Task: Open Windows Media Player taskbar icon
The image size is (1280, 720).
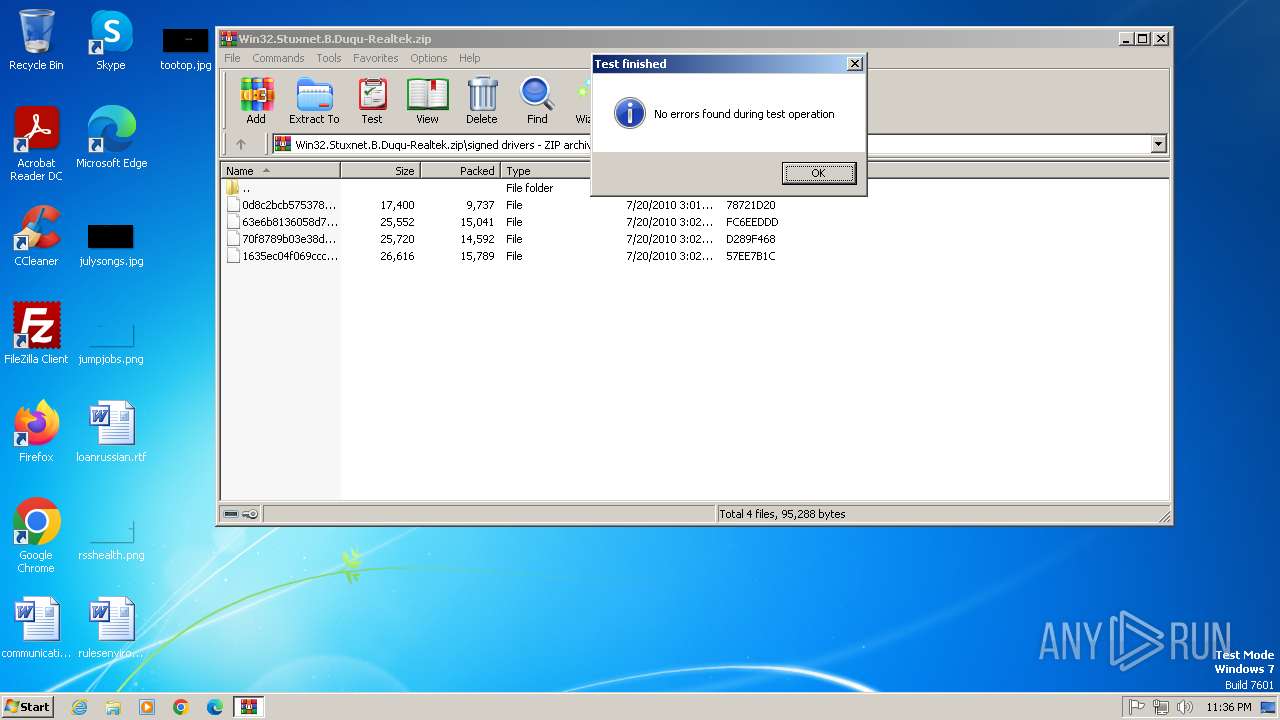Action: (147, 707)
